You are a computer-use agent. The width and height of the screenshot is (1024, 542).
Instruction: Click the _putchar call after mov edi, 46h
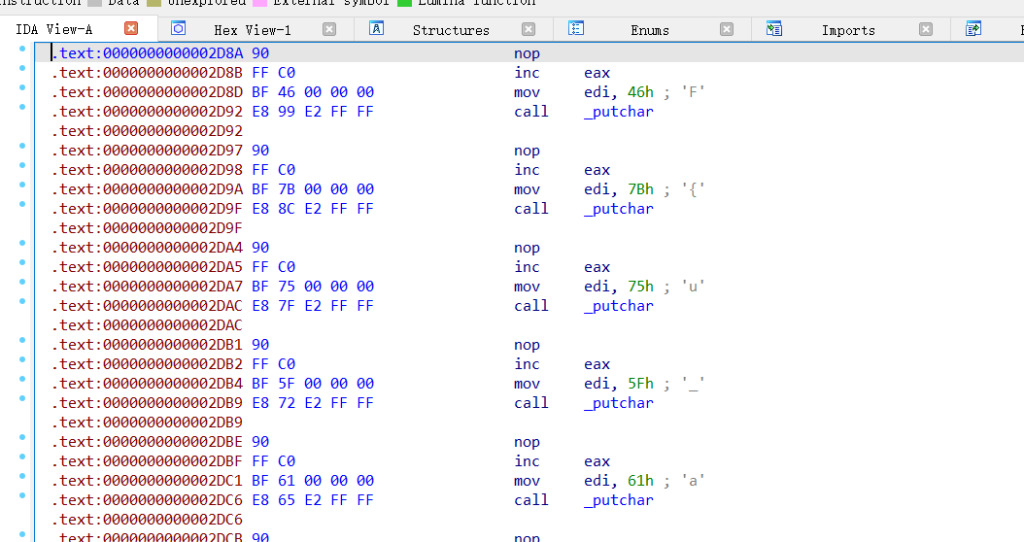click(x=618, y=112)
